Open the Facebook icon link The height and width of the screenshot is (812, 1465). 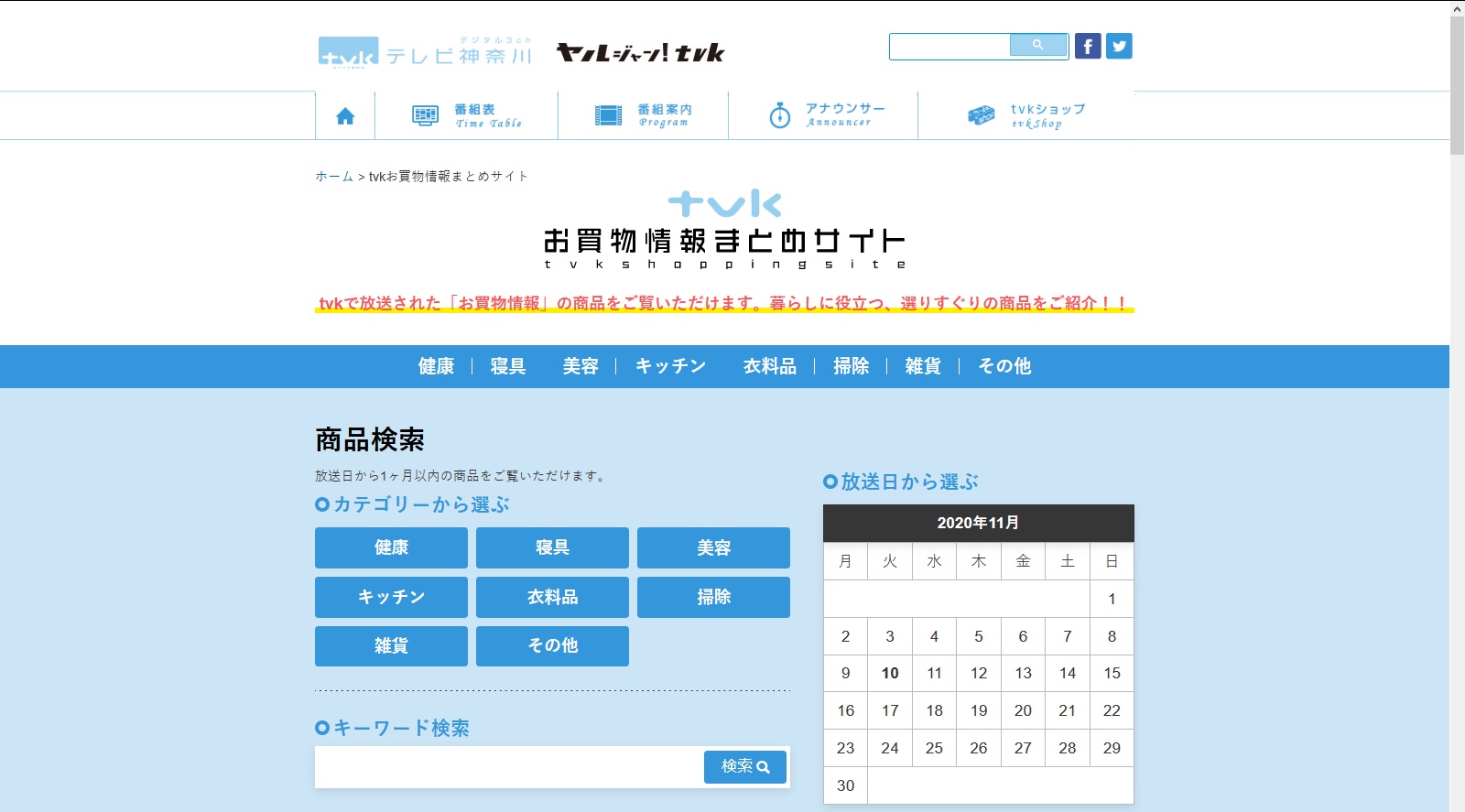[1088, 46]
